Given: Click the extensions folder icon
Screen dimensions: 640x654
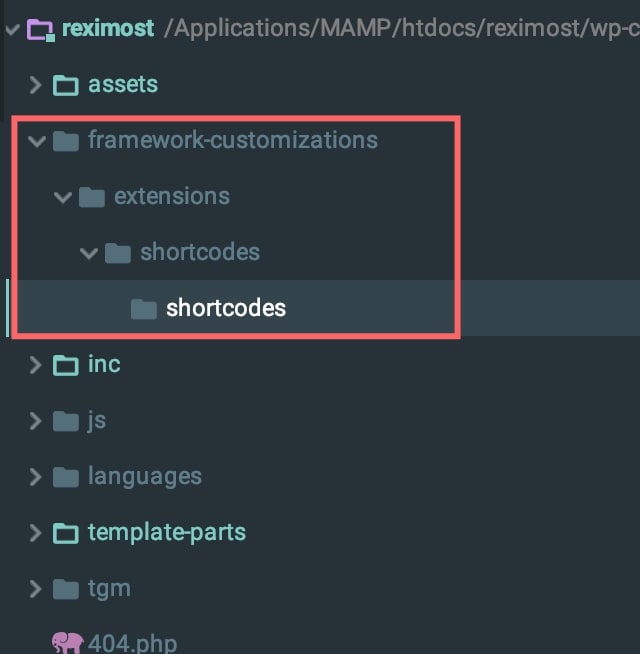Looking at the screenshot, I should click(91, 197).
